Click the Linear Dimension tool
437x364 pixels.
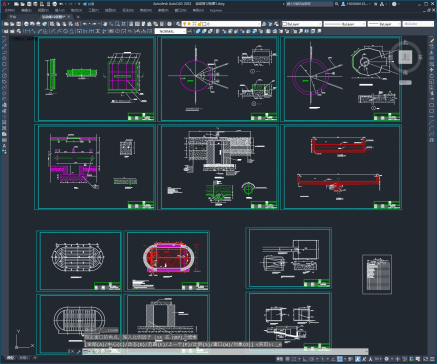pyautogui.click(x=27, y=31)
